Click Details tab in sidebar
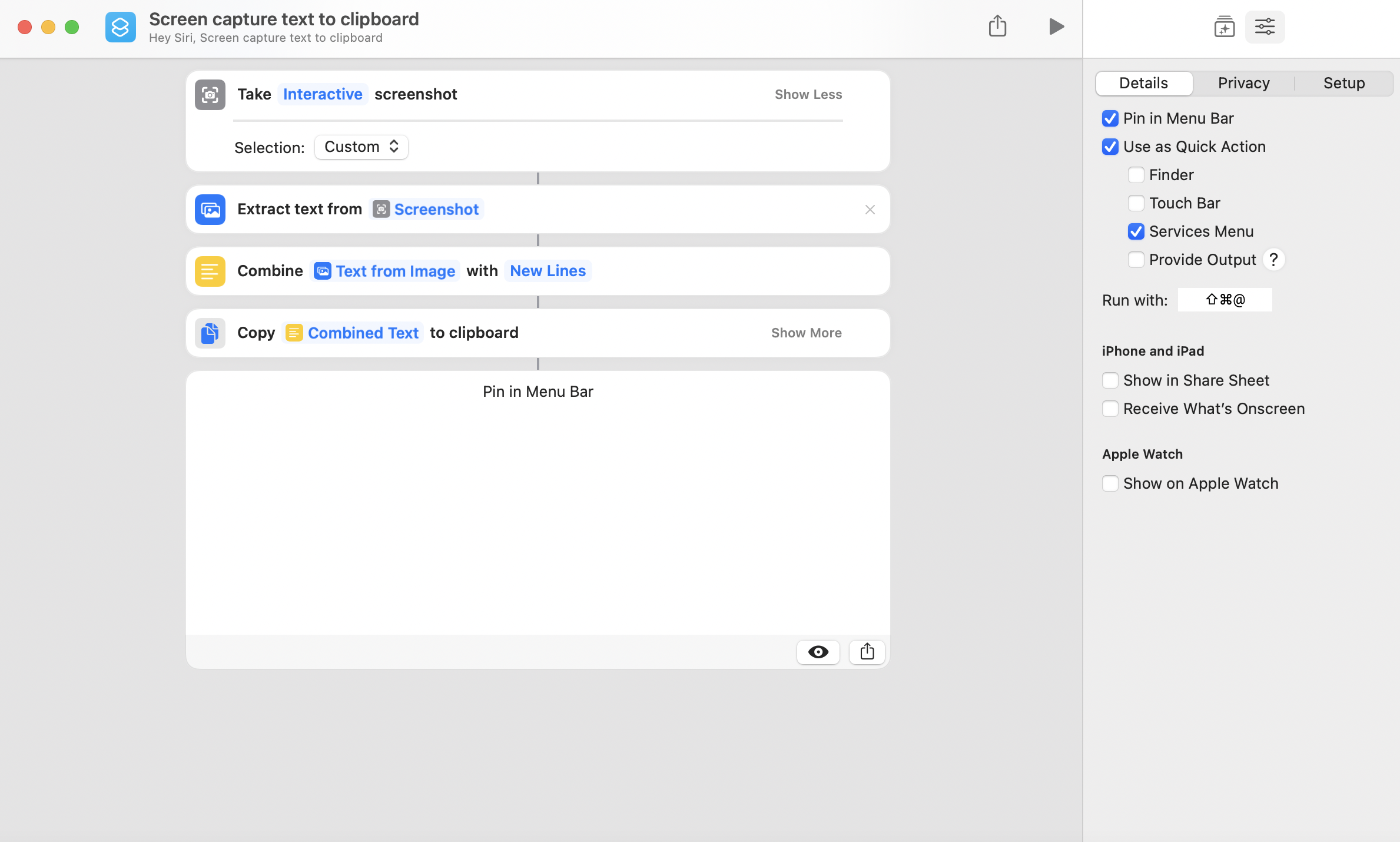Viewport: 1400px width, 842px height. [1144, 82]
